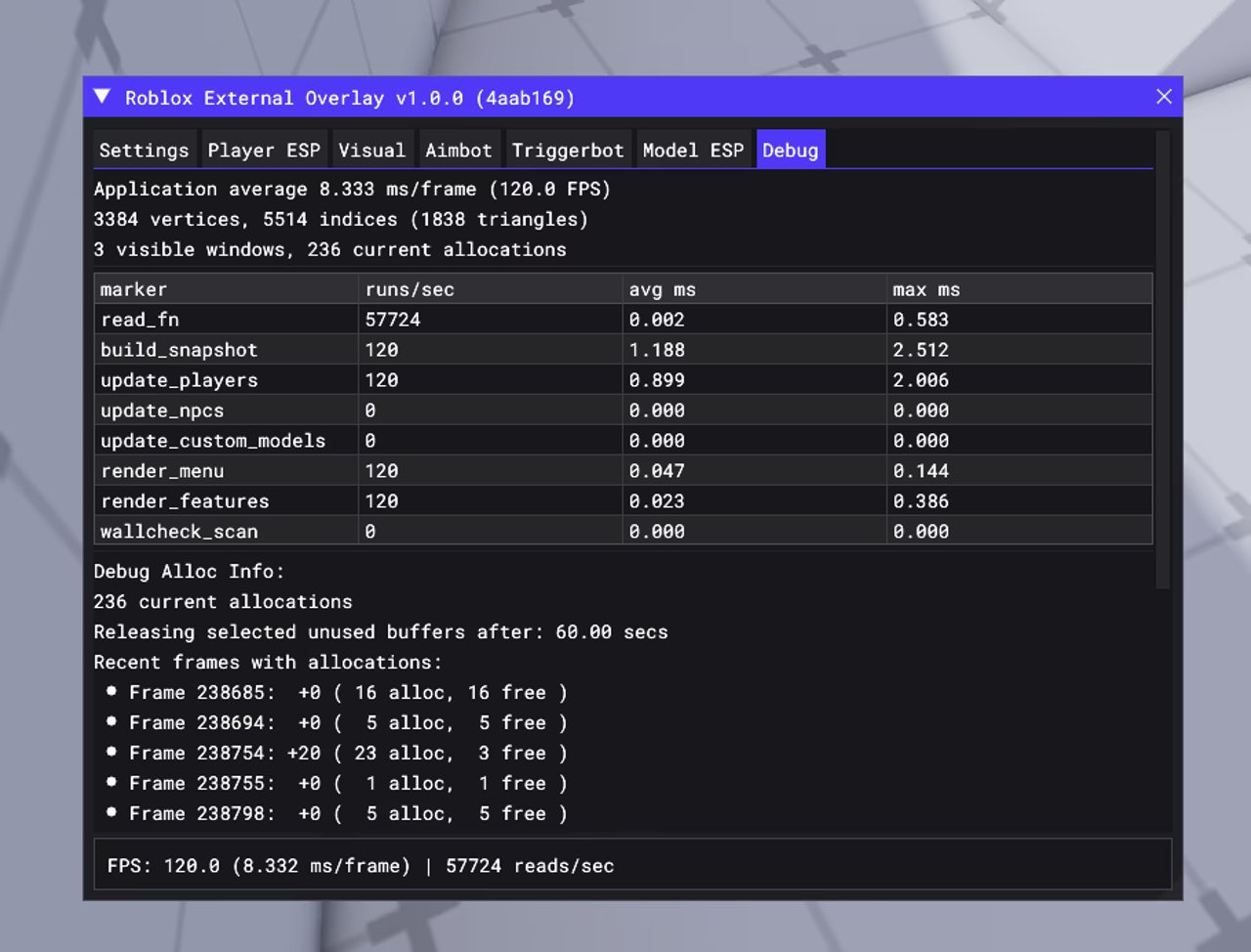Go to the Aimbot tab
Viewport: 1251px width, 952px height.
458,150
